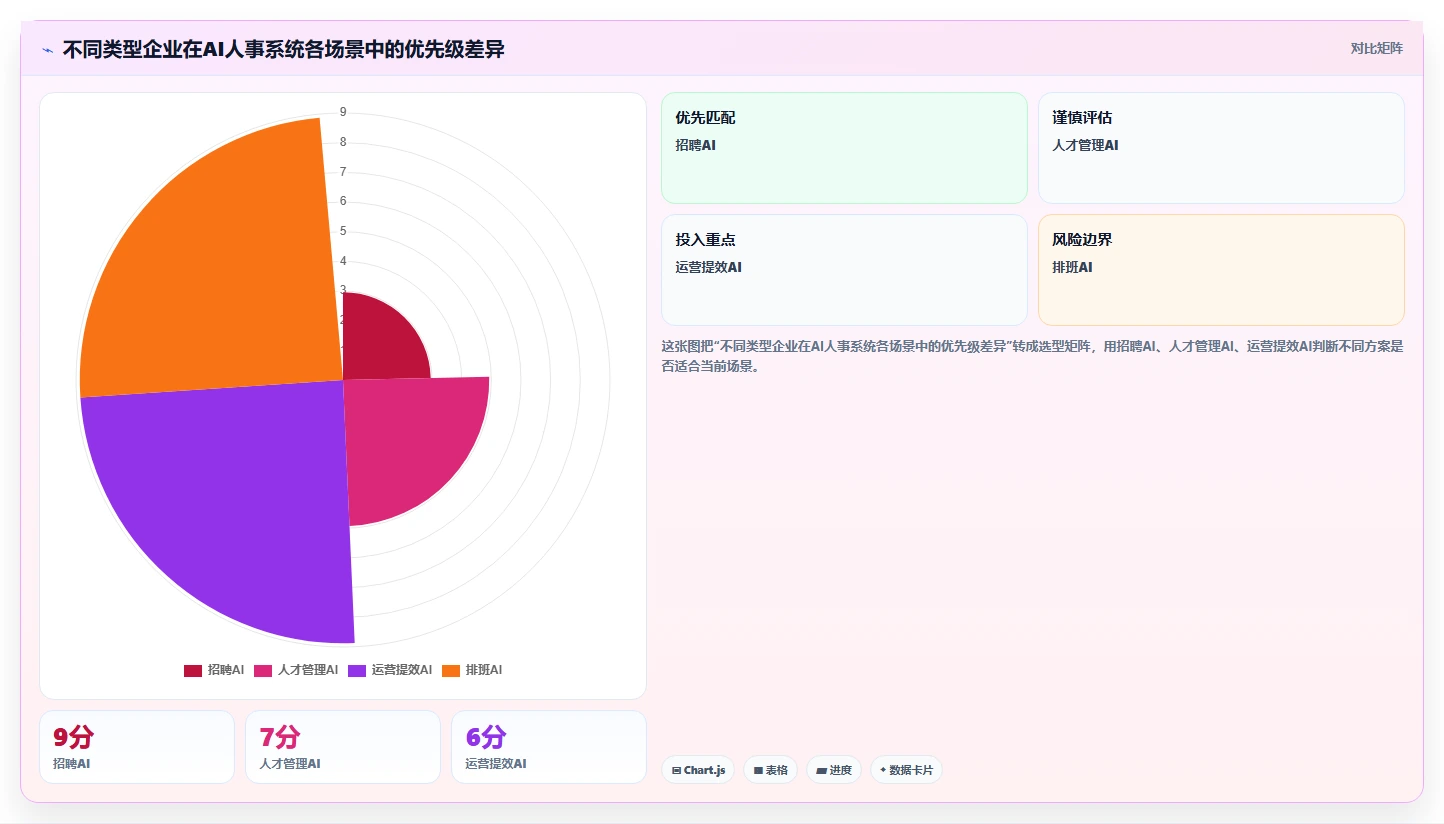
Task: Click the Chart.js tag chip
Action: (698, 770)
